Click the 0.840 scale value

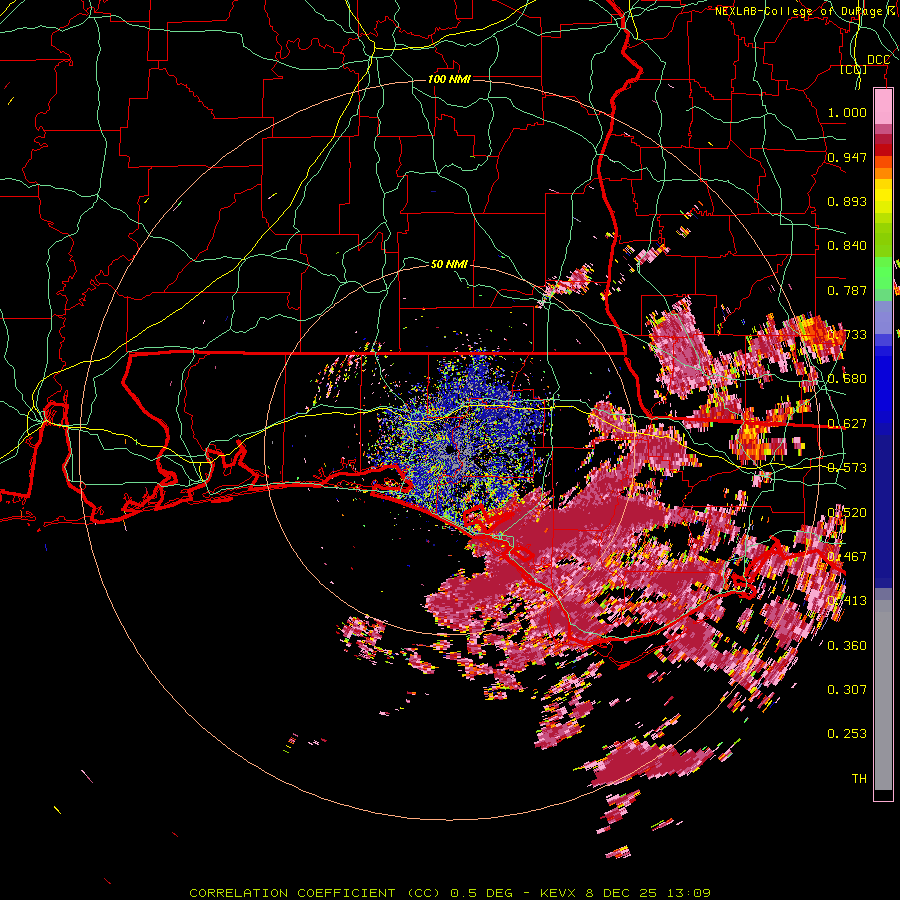[847, 246]
